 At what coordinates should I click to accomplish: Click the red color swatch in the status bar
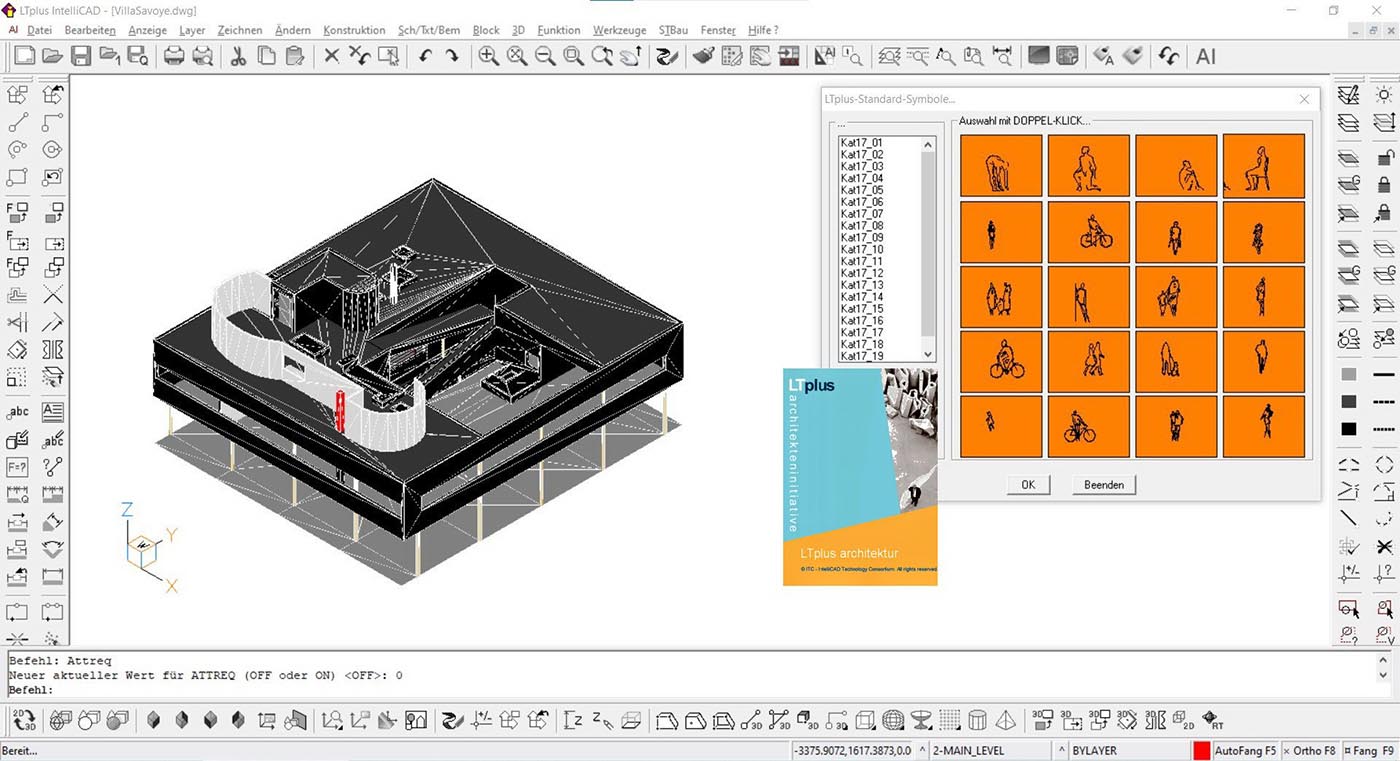pyautogui.click(x=1200, y=750)
